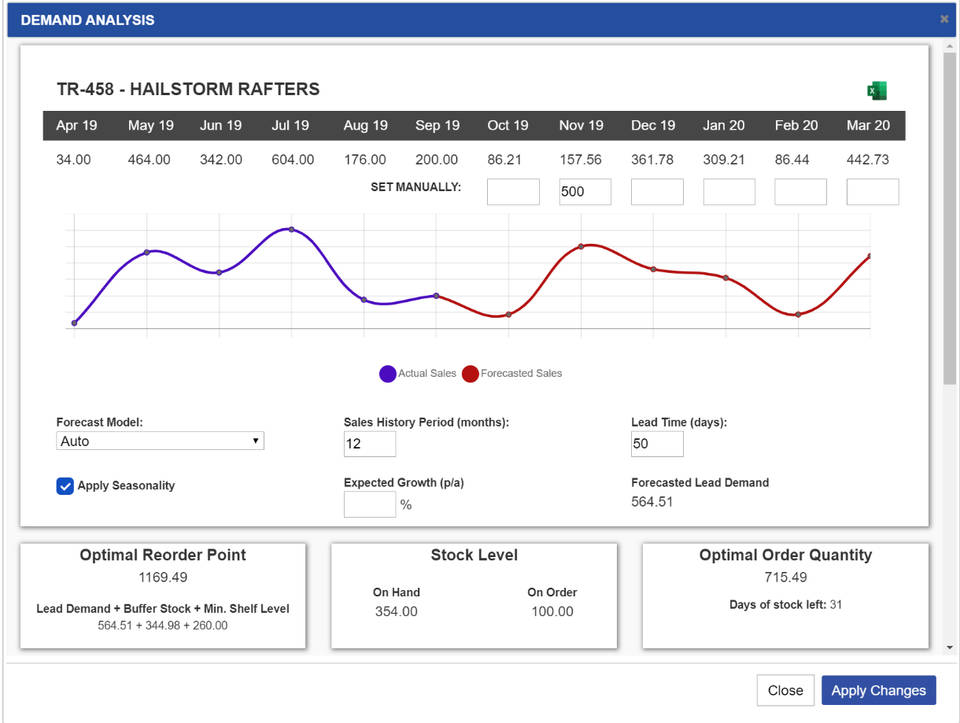Focus the Feb 20 manual value field

click(x=800, y=192)
